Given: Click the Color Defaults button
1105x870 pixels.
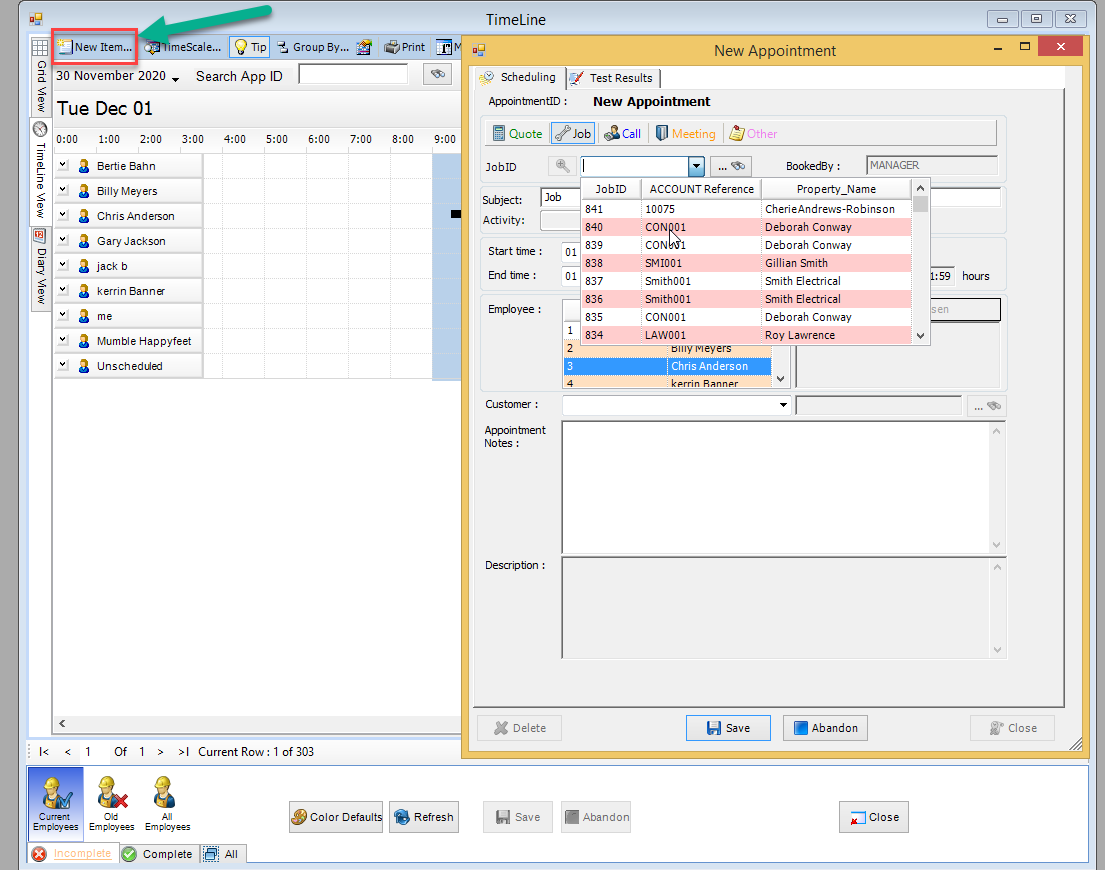Looking at the screenshot, I should click(336, 816).
